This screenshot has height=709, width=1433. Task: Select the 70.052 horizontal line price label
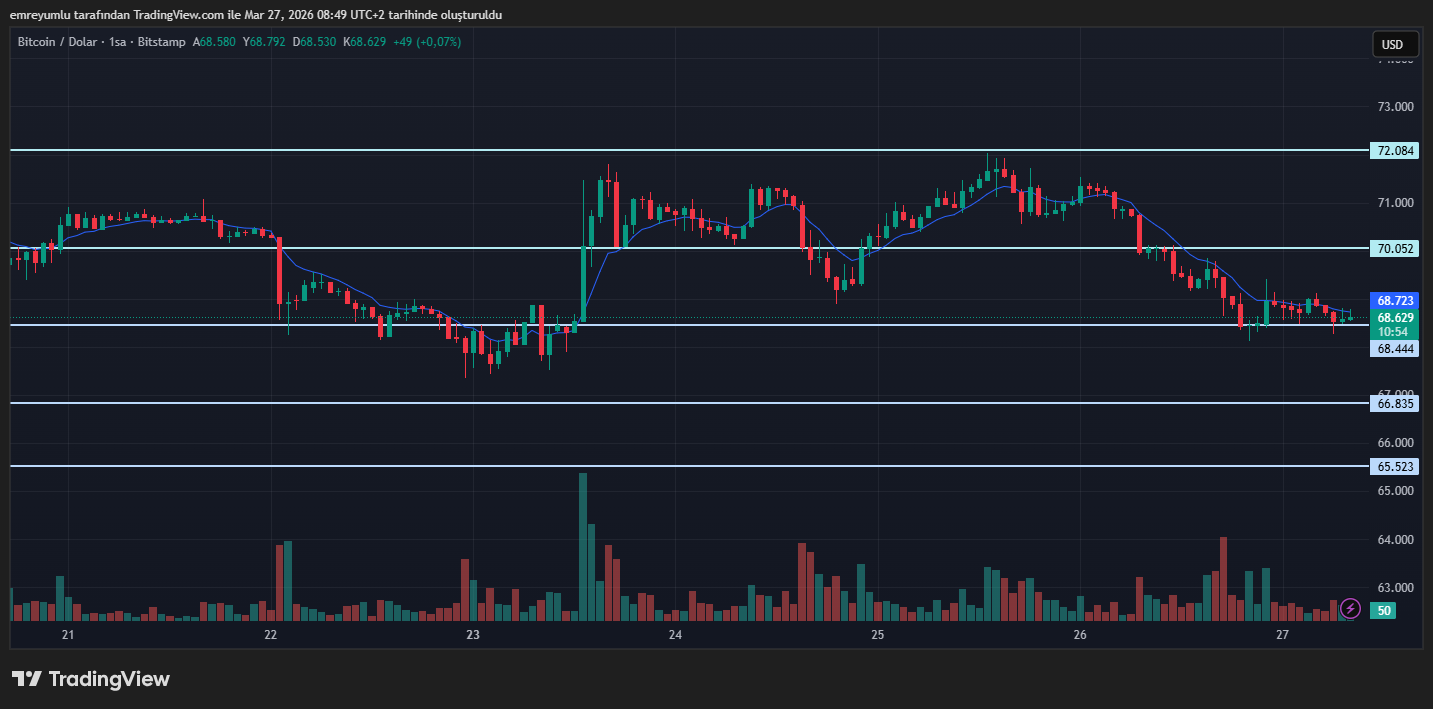(1395, 248)
